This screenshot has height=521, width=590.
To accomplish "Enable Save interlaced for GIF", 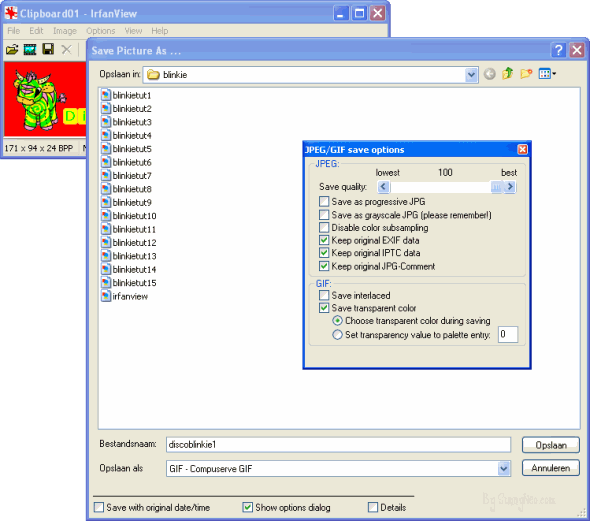I will 324,295.
